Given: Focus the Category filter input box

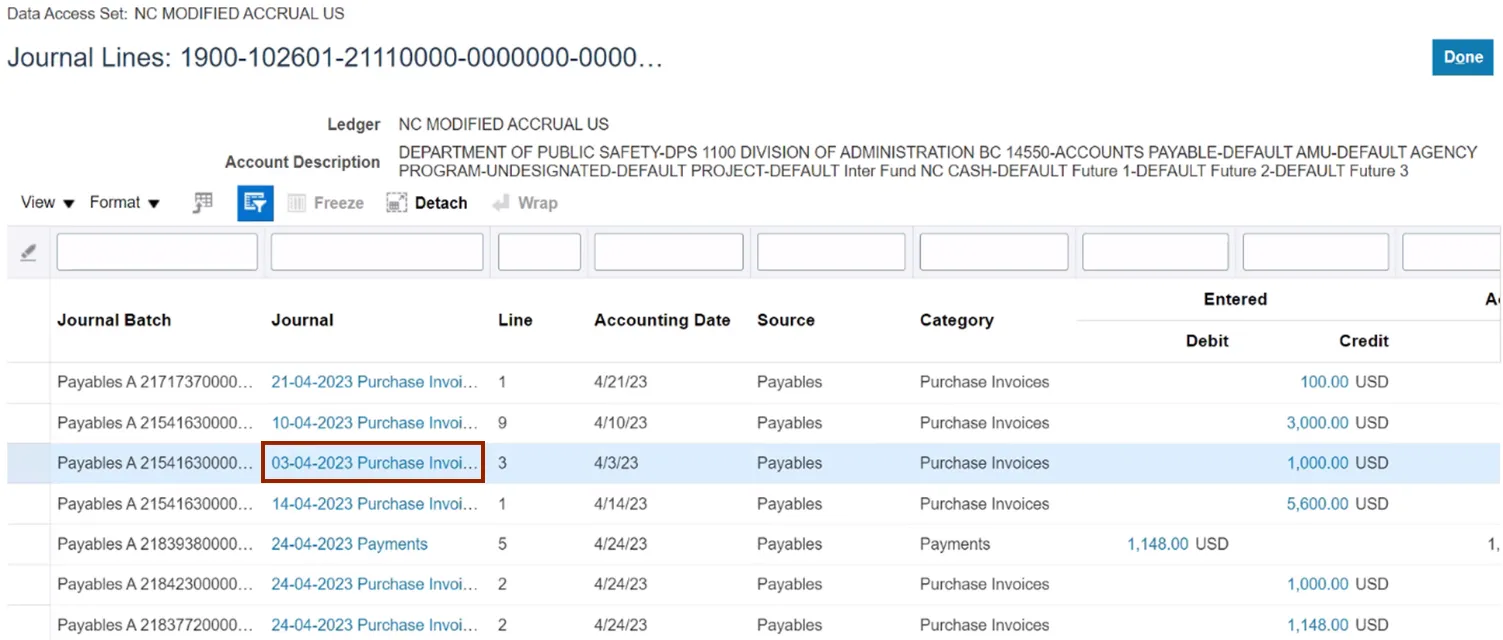Looking at the screenshot, I should [x=993, y=252].
